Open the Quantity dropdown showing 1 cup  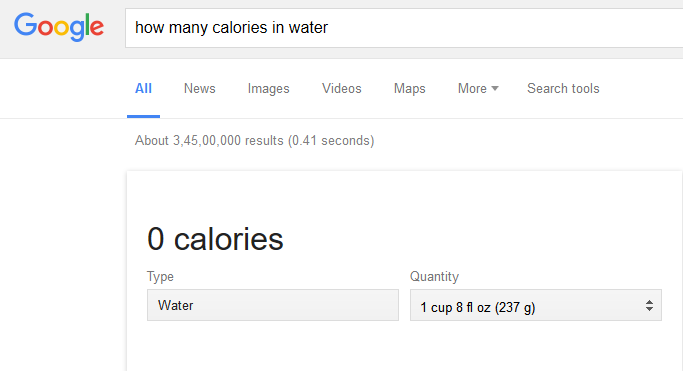536,305
